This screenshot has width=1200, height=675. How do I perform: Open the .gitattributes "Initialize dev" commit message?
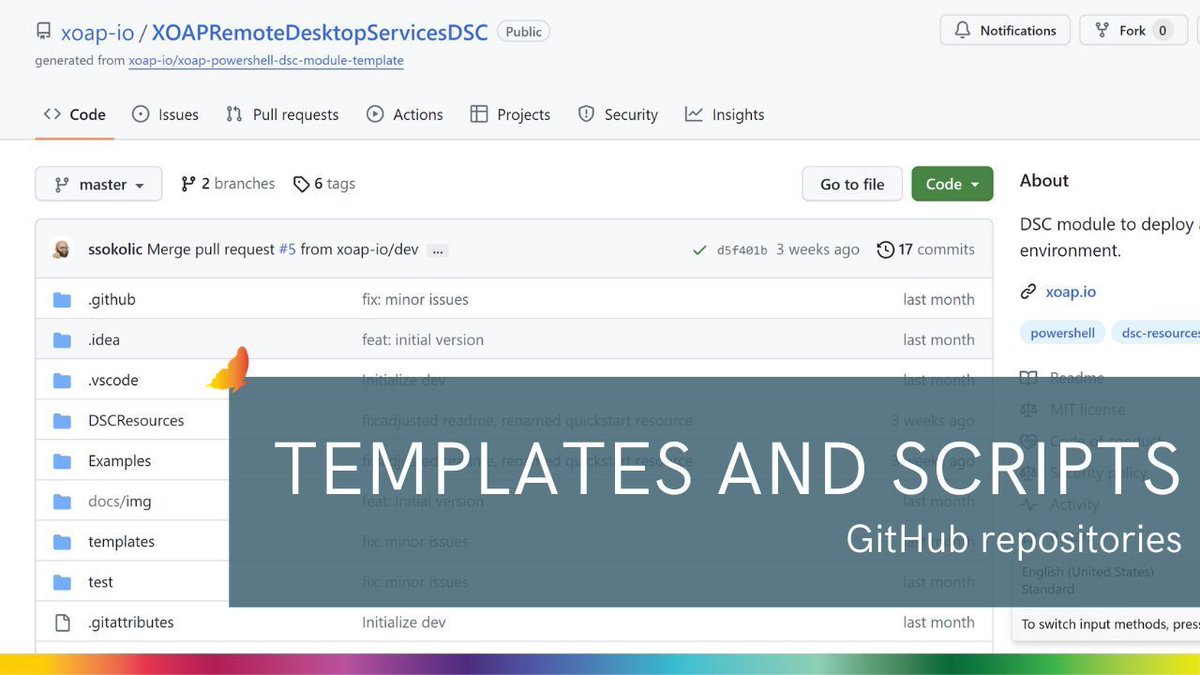click(x=404, y=622)
